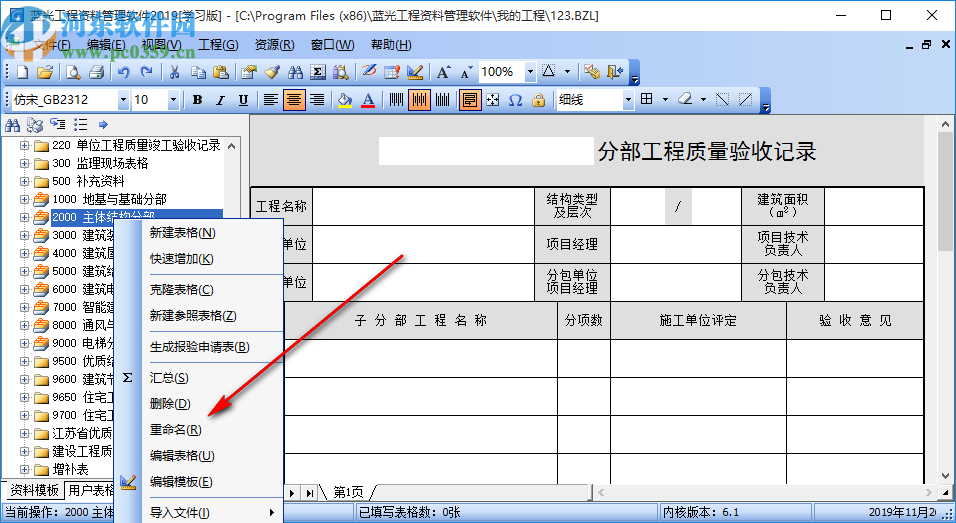Viewport: 956px width, 523px height.
Task: Align text to the left
Action: point(271,99)
